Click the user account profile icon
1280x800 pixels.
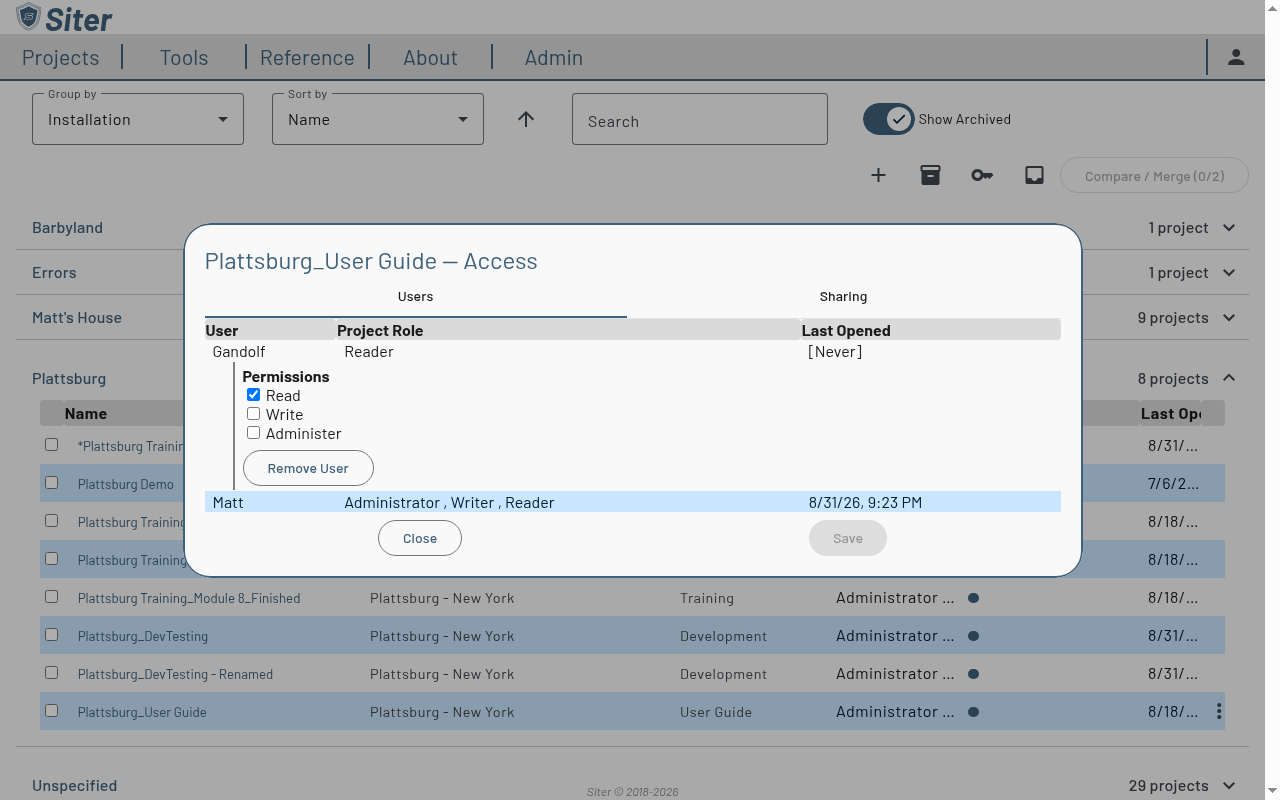coord(1236,57)
